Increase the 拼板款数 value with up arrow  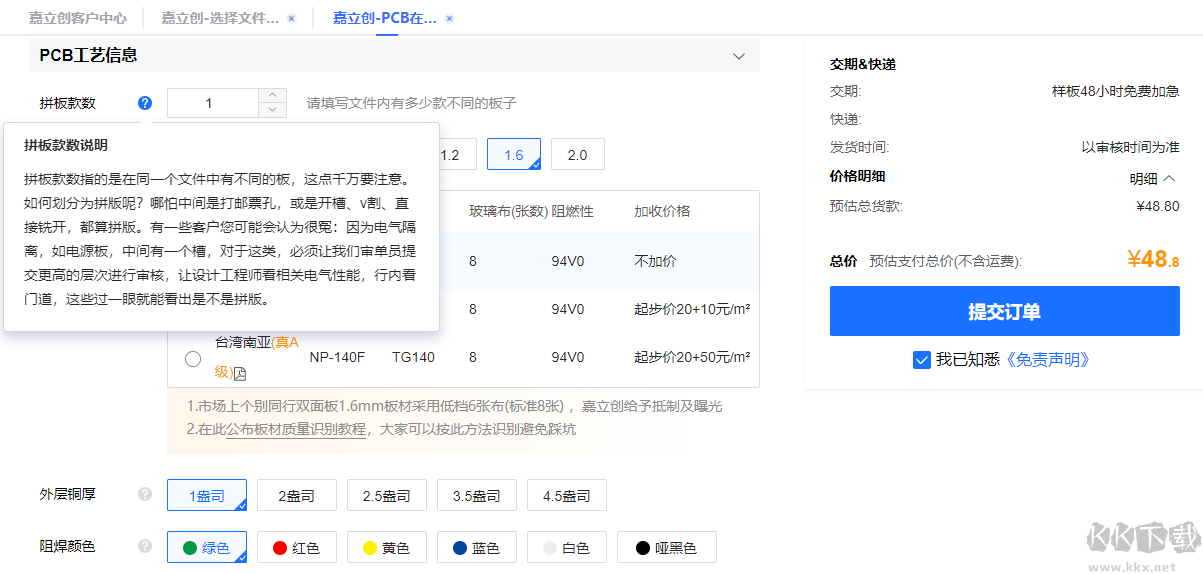pyautogui.click(x=272, y=96)
